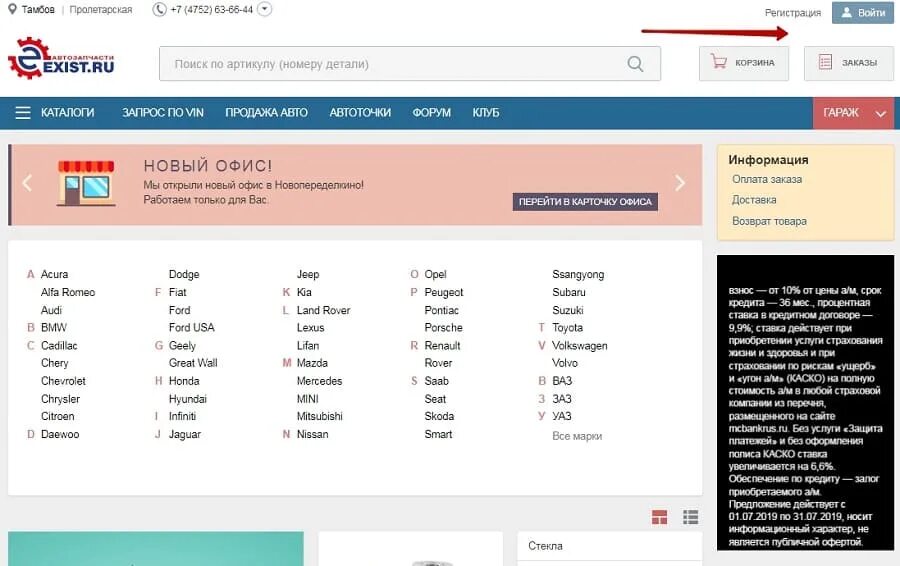Expand the Гараж dropdown
900x566 pixels.
pyautogui.click(x=854, y=113)
